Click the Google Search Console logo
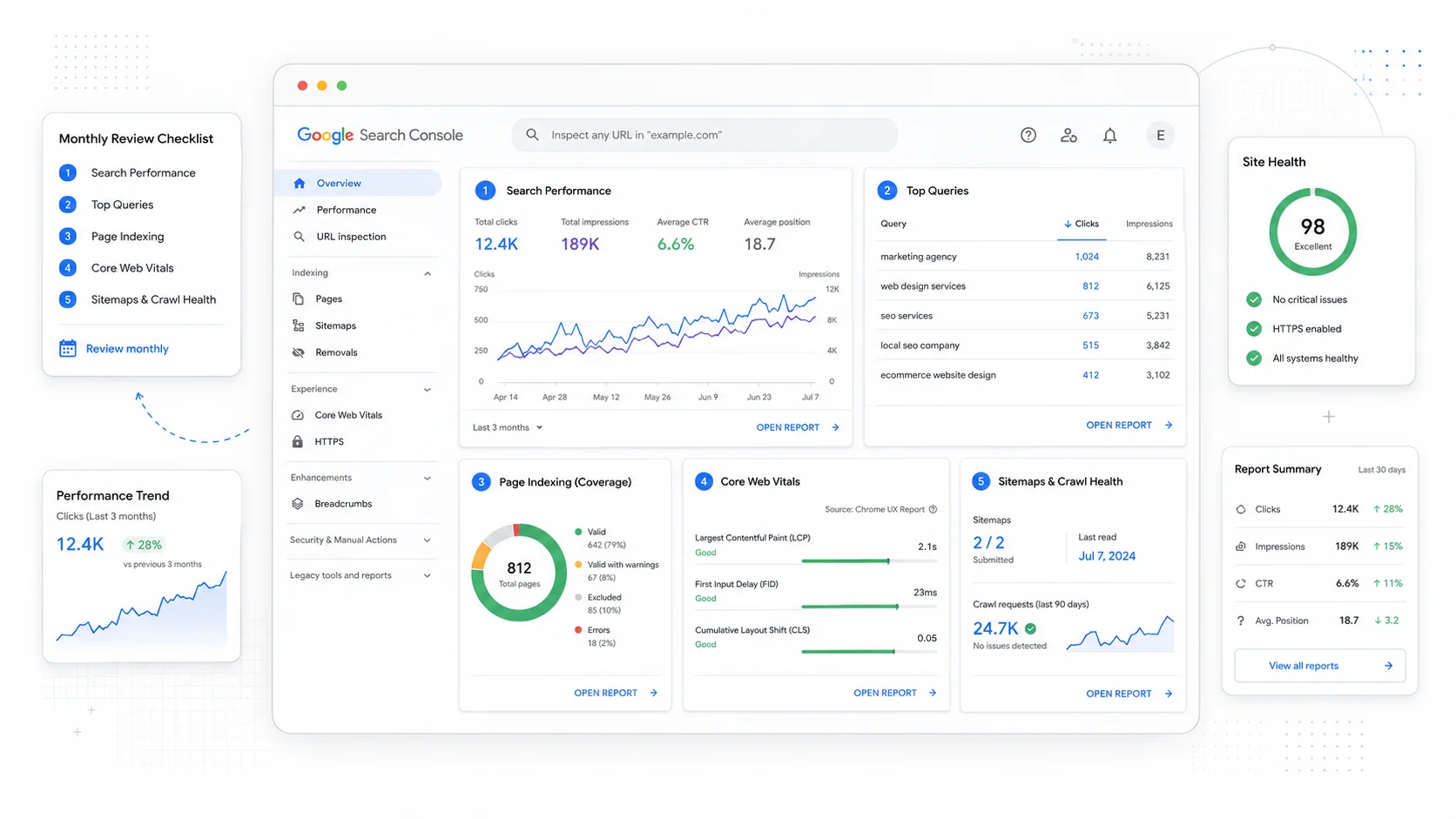 pos(380,135)
